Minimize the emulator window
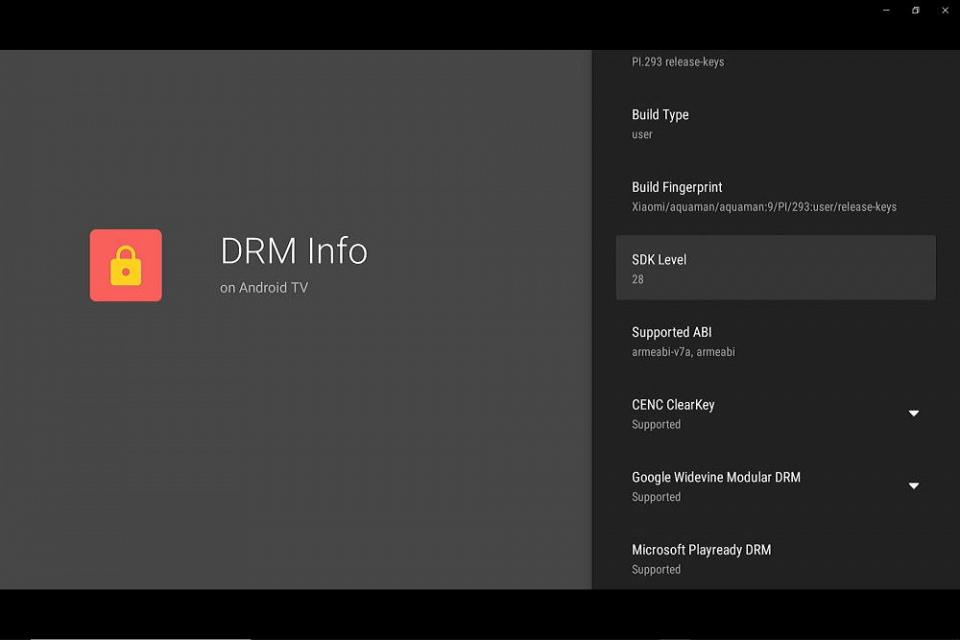 [x=886, y=10]
